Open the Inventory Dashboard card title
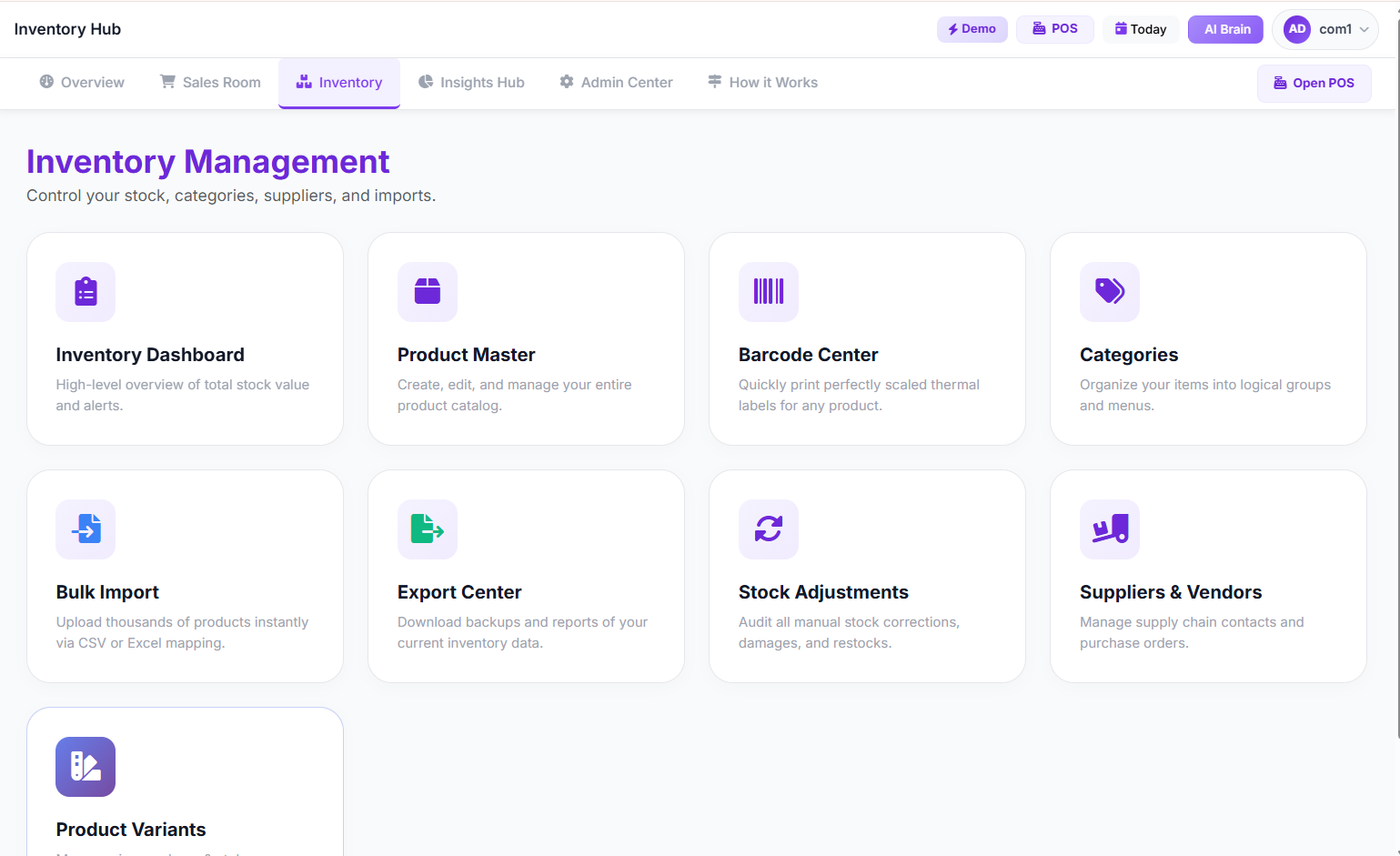Screen dimensions: 1400x856 (x=150, y=355)
